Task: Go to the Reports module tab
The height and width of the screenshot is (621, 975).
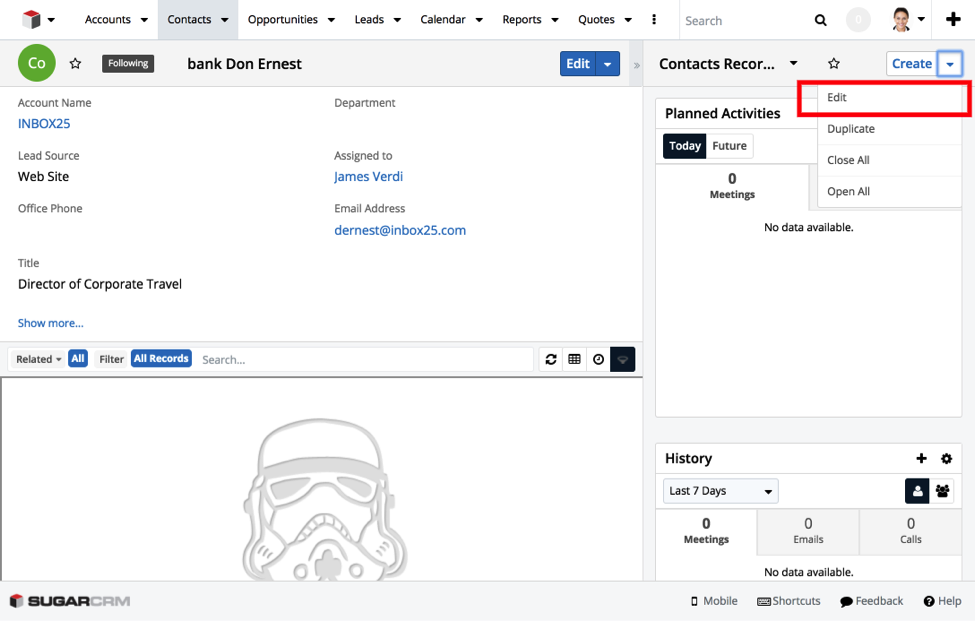Action: 522,20
